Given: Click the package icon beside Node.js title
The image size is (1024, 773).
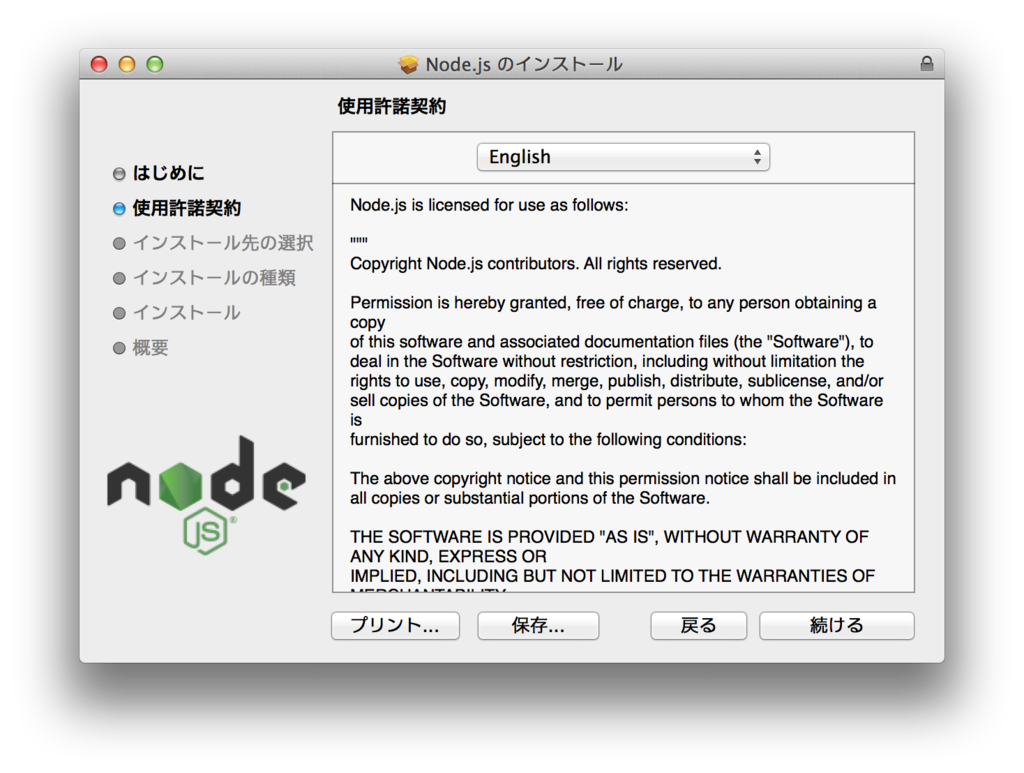Looking at the screenshot, I should [x=408, y=64].
